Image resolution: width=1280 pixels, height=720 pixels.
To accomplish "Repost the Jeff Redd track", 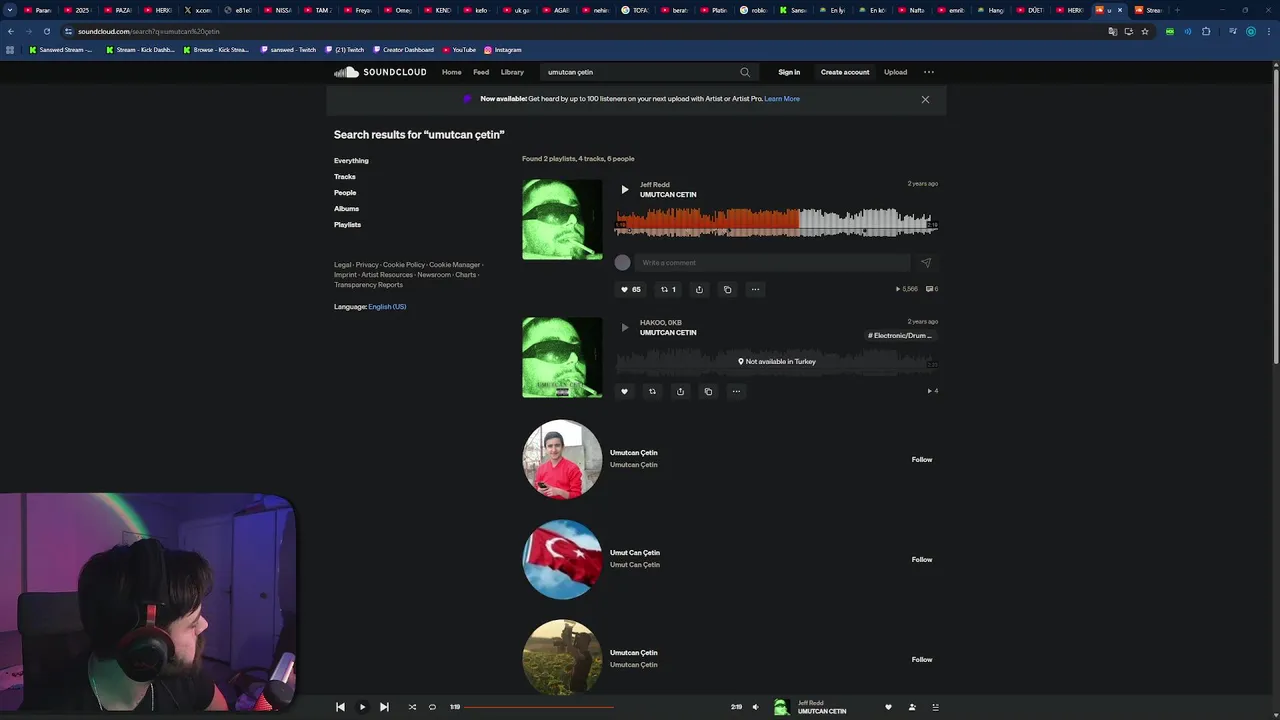I will click(668, 290).
